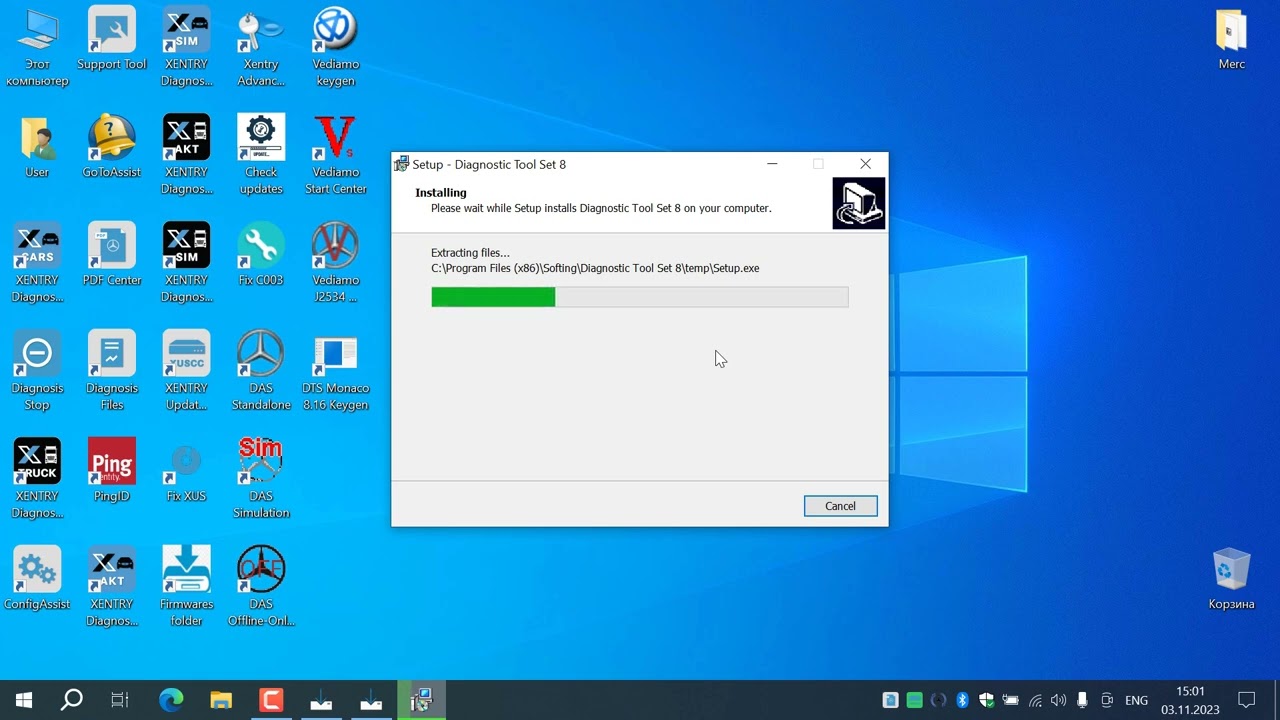Screen dimensions: 1280x720
Task: Select the XENTRY Update Service shortcut
Action: (x=186, y=371)
